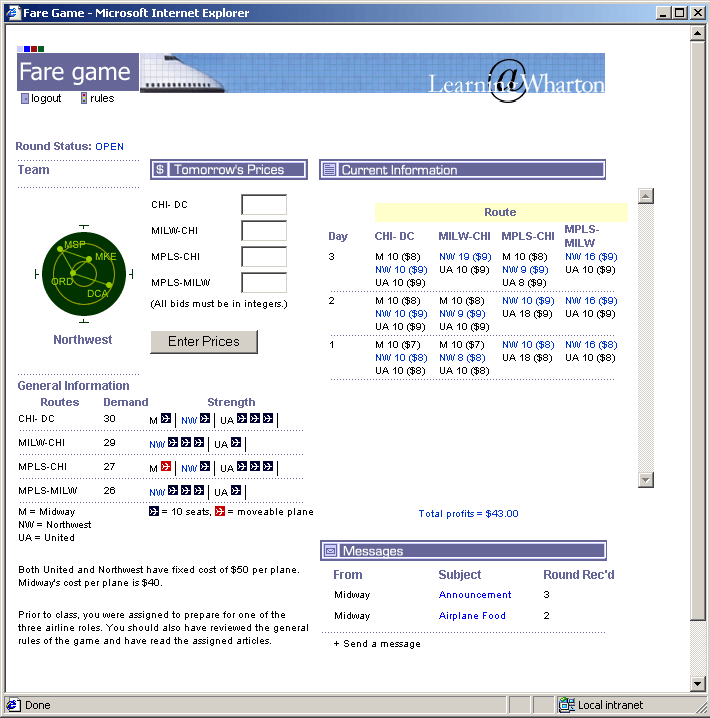Click 'Total profits = $43.00' text
The height and width of the screenshot is (718, 710).
pyautogui.click(x=468, y=514)
